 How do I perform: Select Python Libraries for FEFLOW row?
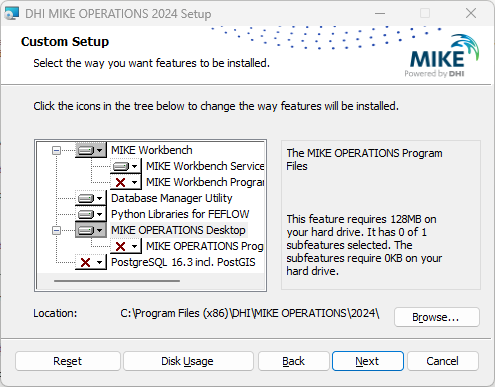pyautogui.click(x=180, y=214)
